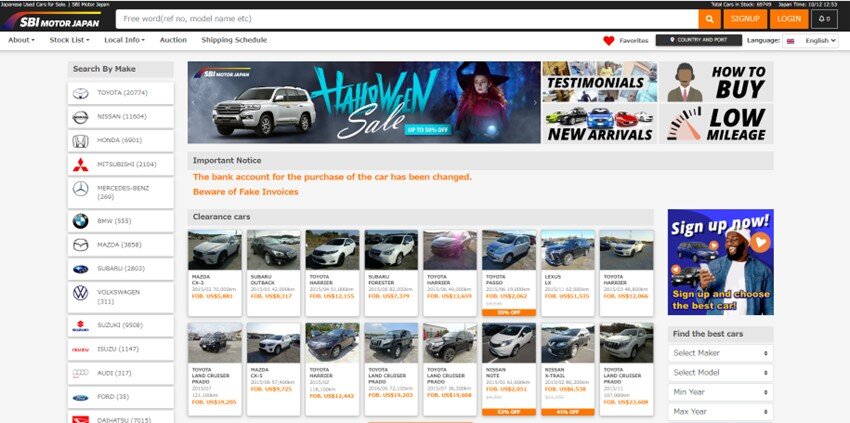This screenshot has height=423, width=850.
Task: Click the orange search magnifier button
Action: 711,19
